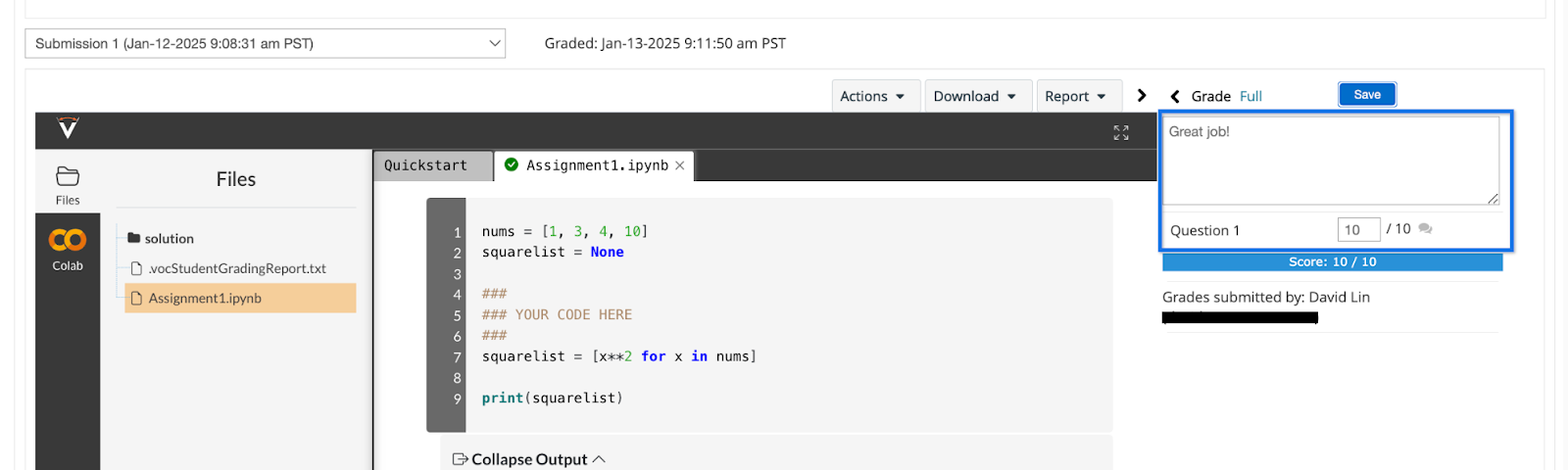
Task: Switch to the Quickstart tab
Action: (432, 165)
